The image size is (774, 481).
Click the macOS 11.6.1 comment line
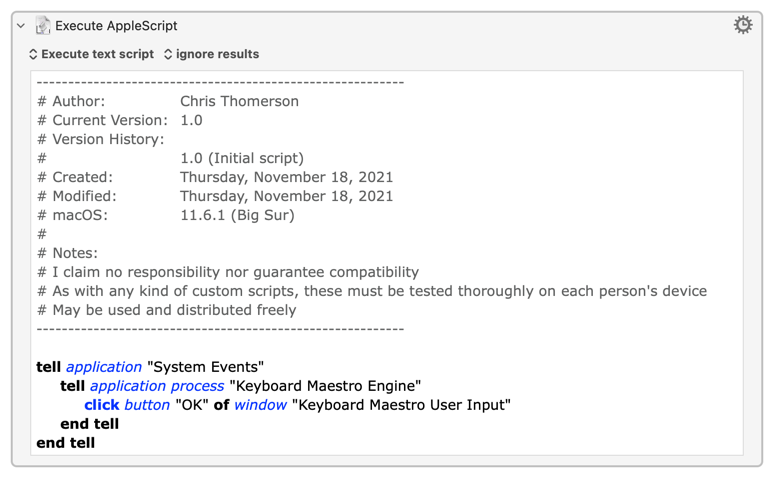click(166, 215)
